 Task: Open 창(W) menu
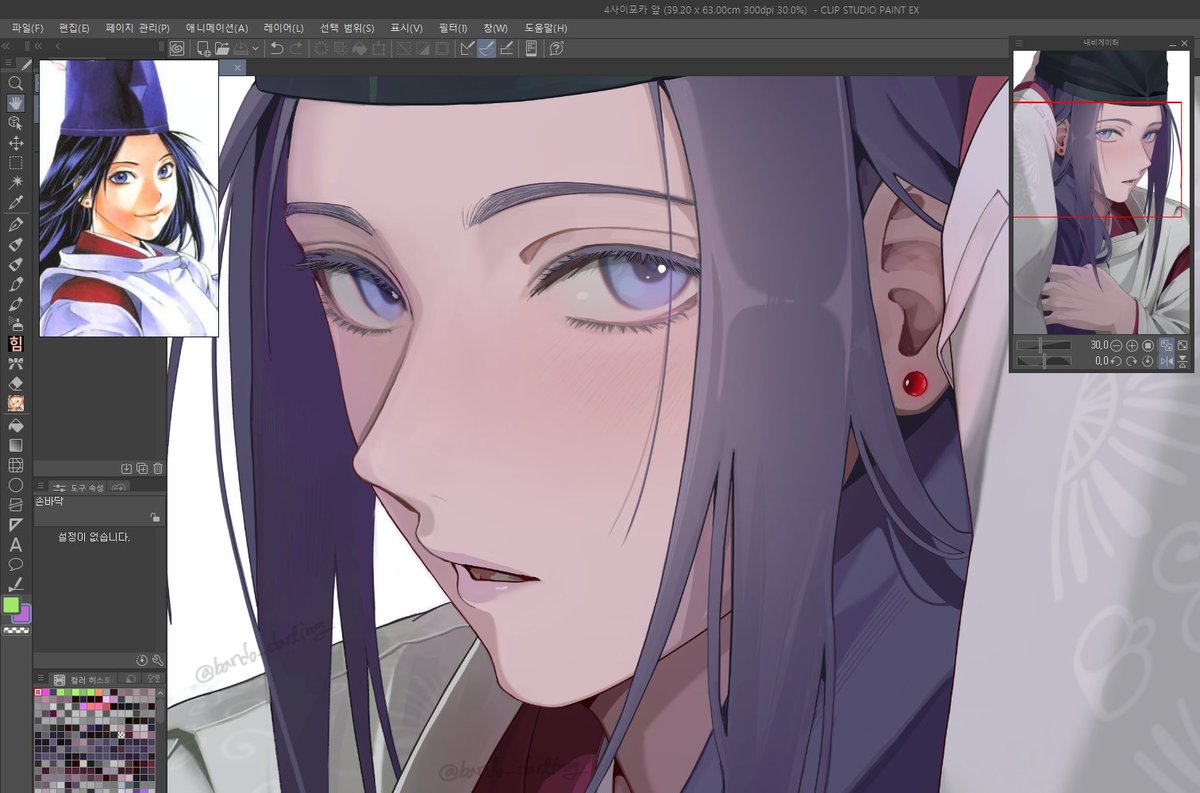495,28
